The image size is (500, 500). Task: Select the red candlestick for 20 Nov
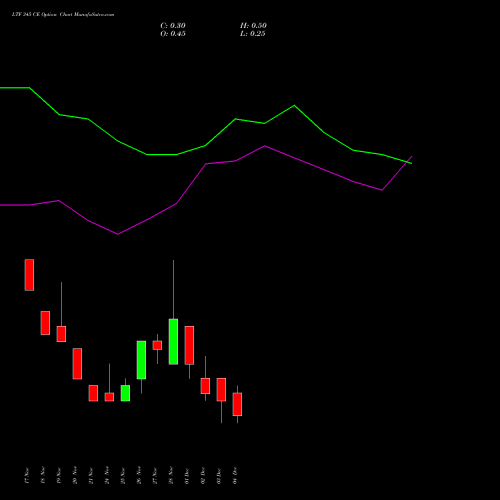pyautogui.click(x=77, y=364)
